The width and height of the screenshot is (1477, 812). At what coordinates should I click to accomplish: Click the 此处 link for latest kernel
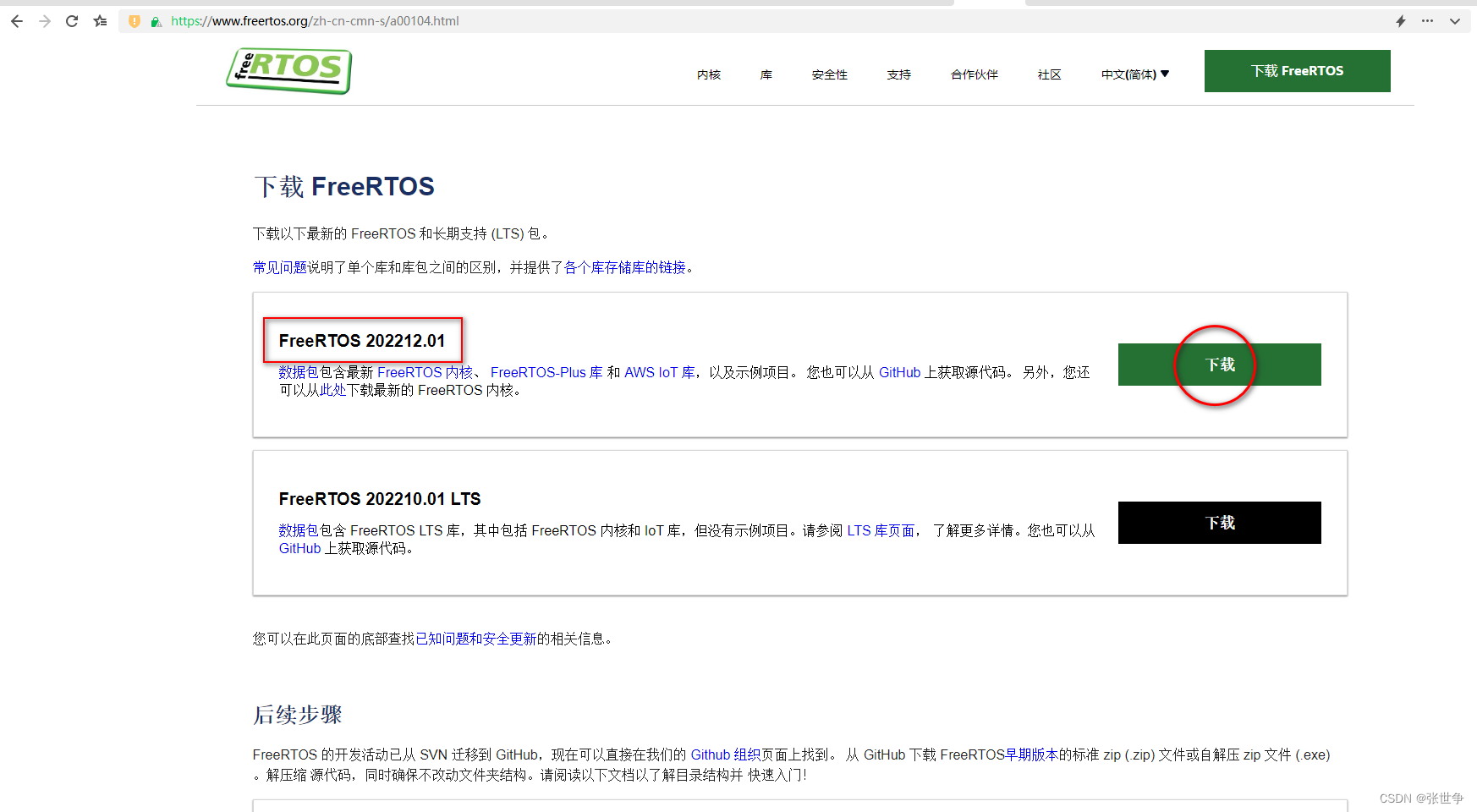click(x=333, y=390)
